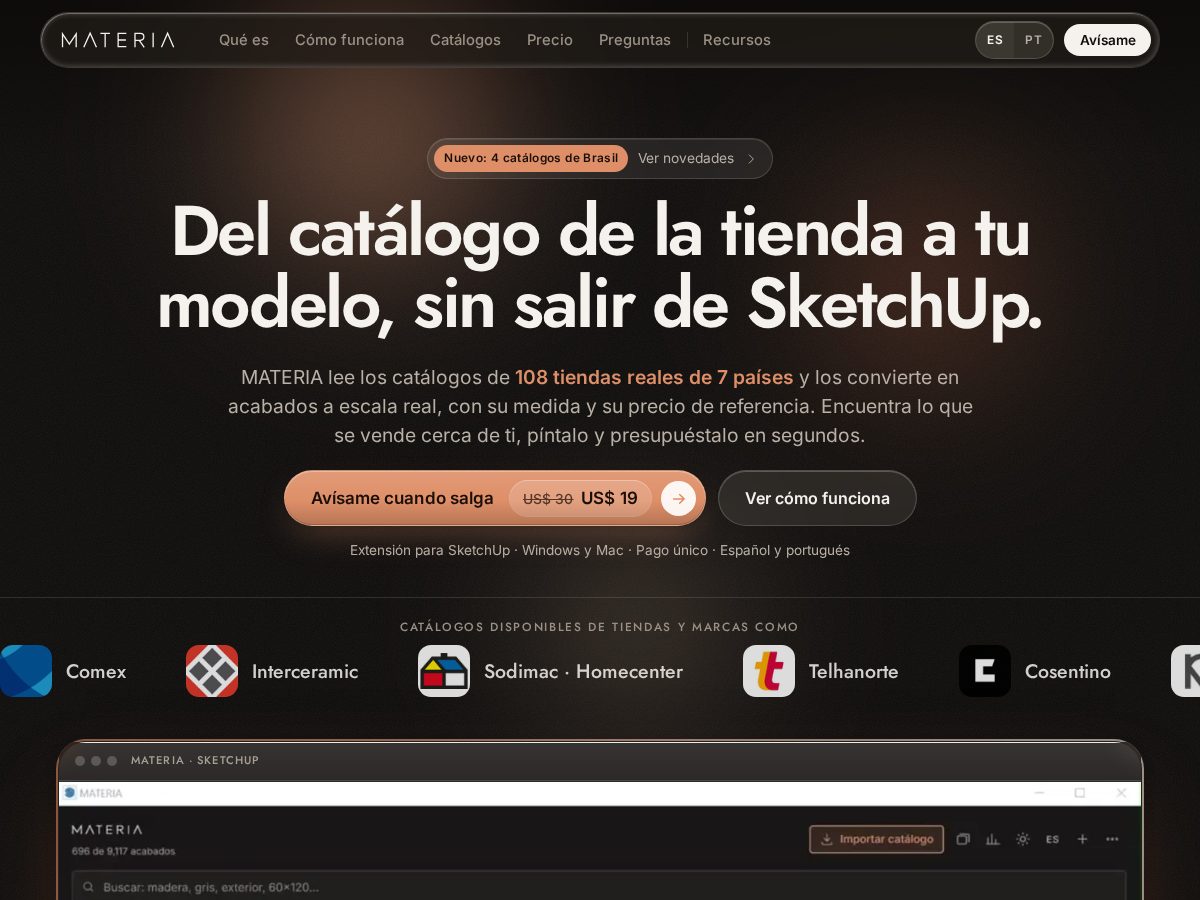Close the MATERIA plugin window

click(1121, 793)
